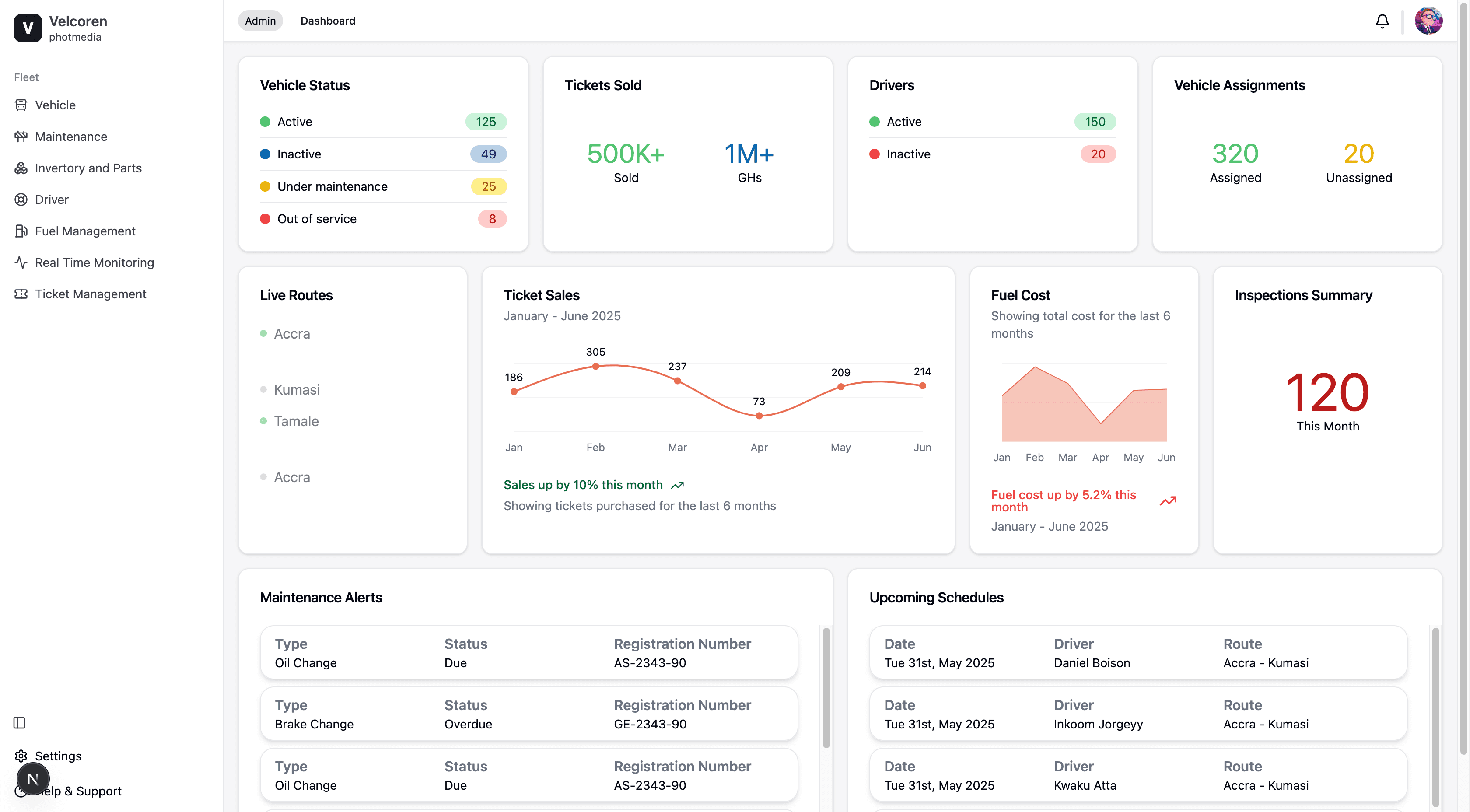Click the red Out of service dot
This screenshot has height=812, width=1470.
coord(265,219)
